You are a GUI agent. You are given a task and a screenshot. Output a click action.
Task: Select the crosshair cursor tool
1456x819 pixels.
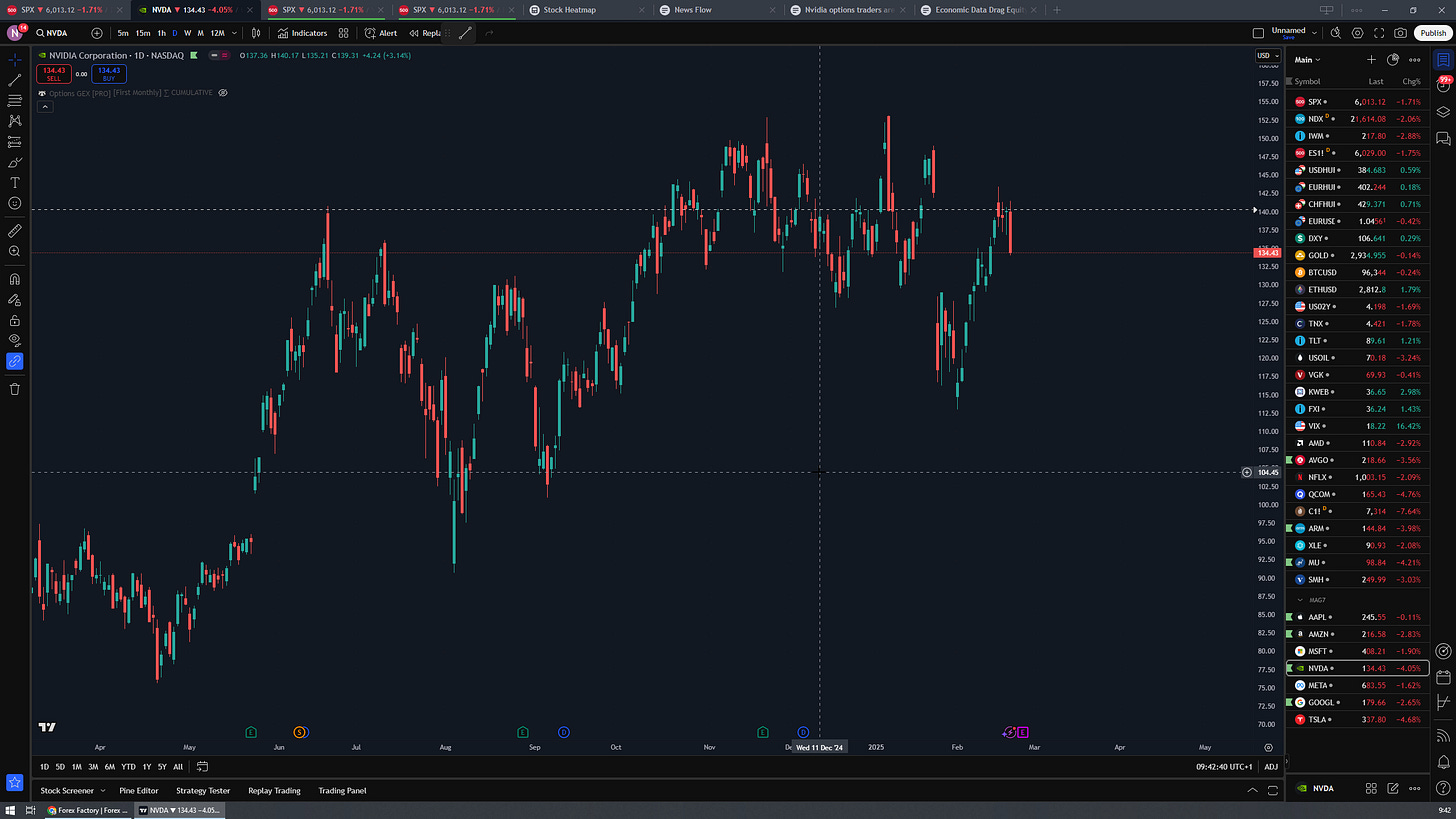tap(15, 60)
